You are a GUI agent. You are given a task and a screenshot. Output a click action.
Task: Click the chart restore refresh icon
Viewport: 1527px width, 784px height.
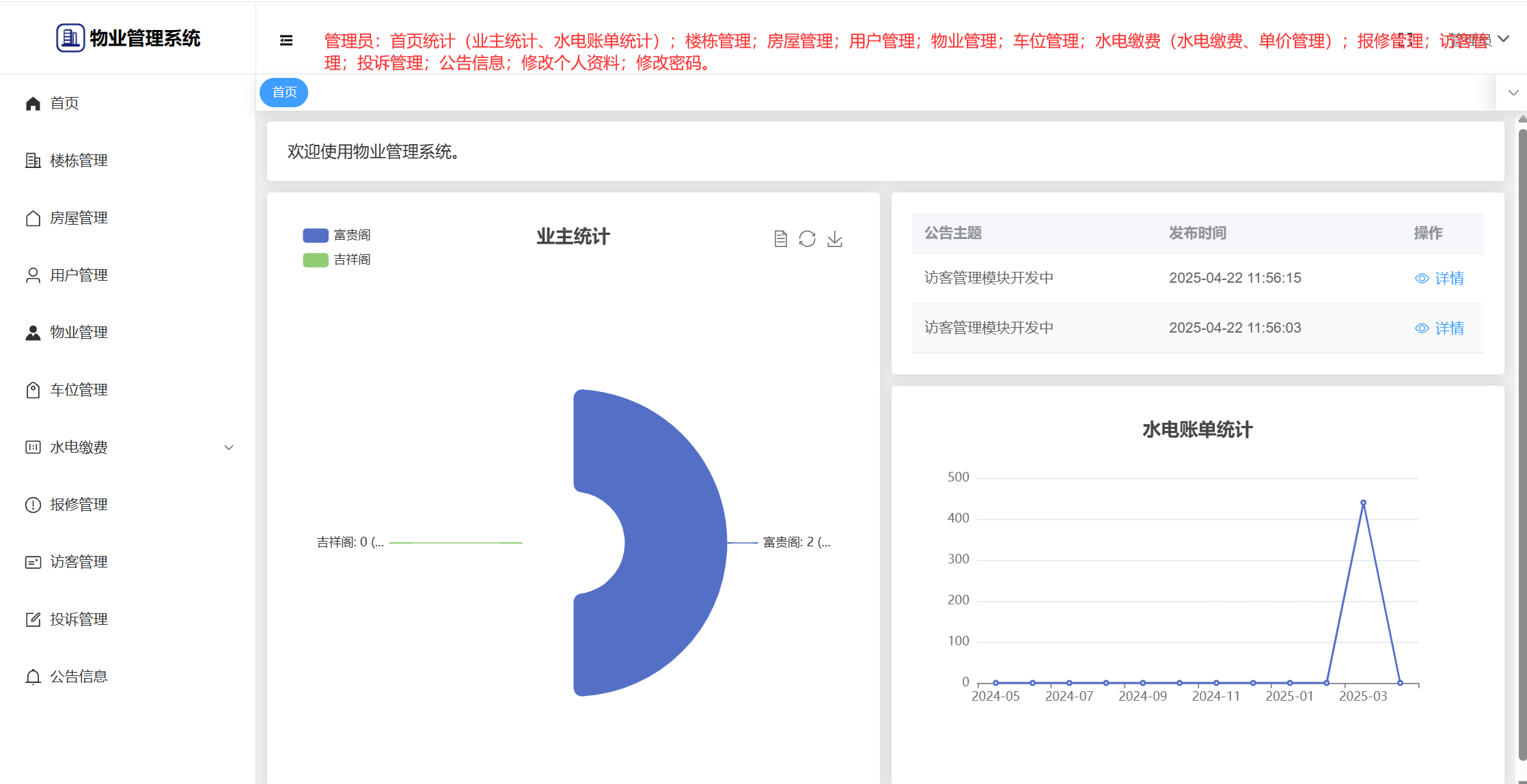tap(807, 238)
